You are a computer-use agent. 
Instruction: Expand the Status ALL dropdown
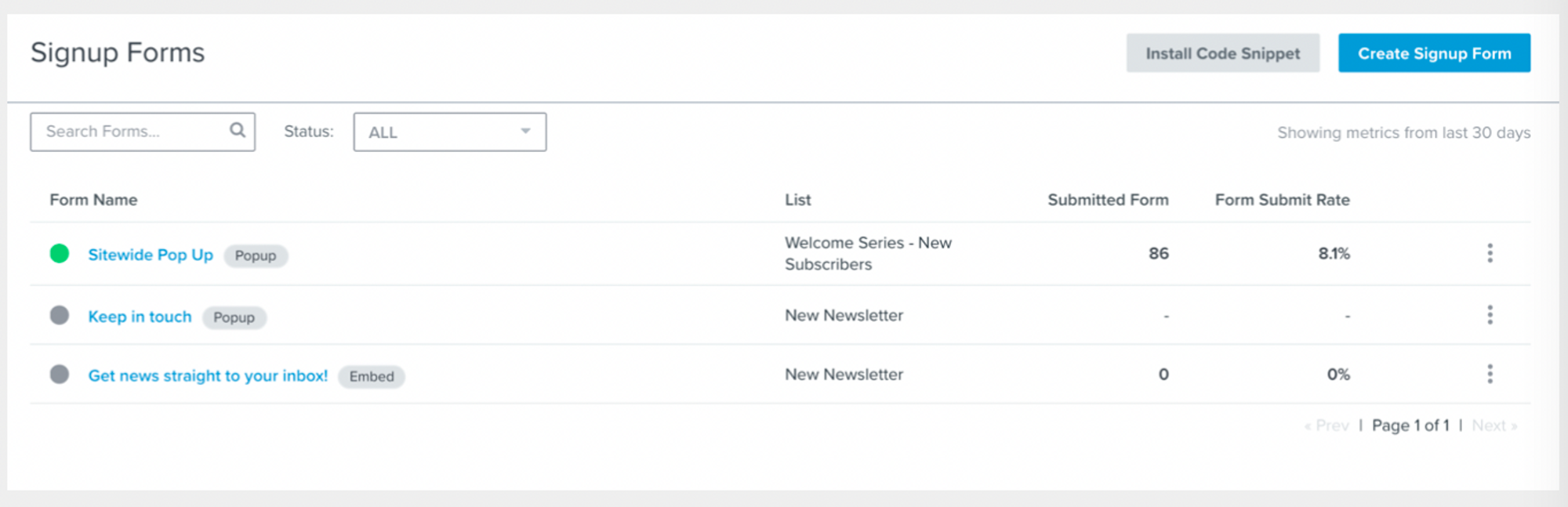(449, 132)
